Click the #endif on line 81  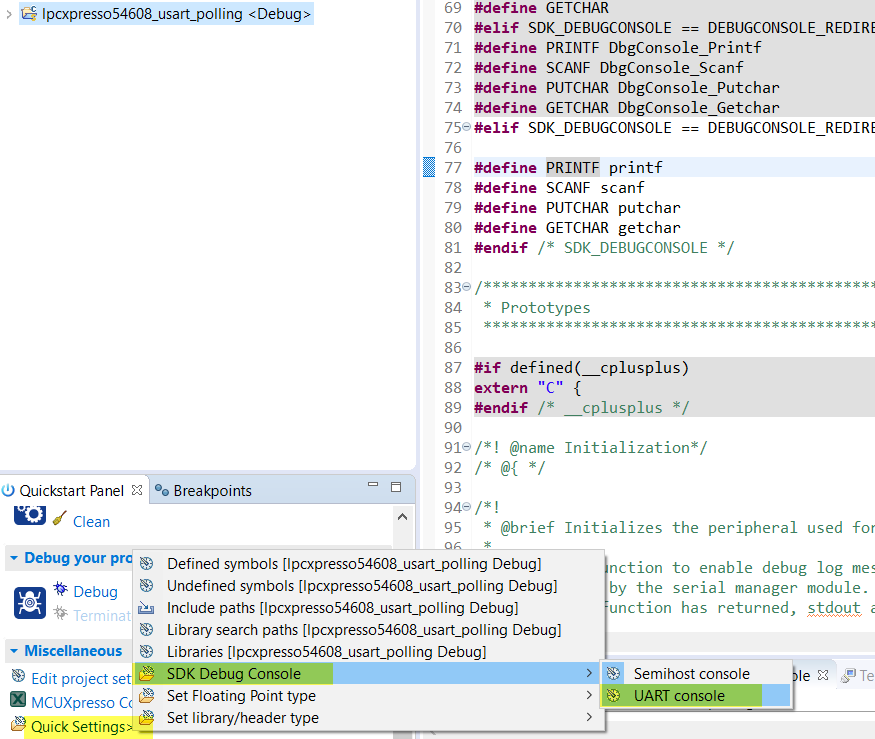tap(501, 248)
